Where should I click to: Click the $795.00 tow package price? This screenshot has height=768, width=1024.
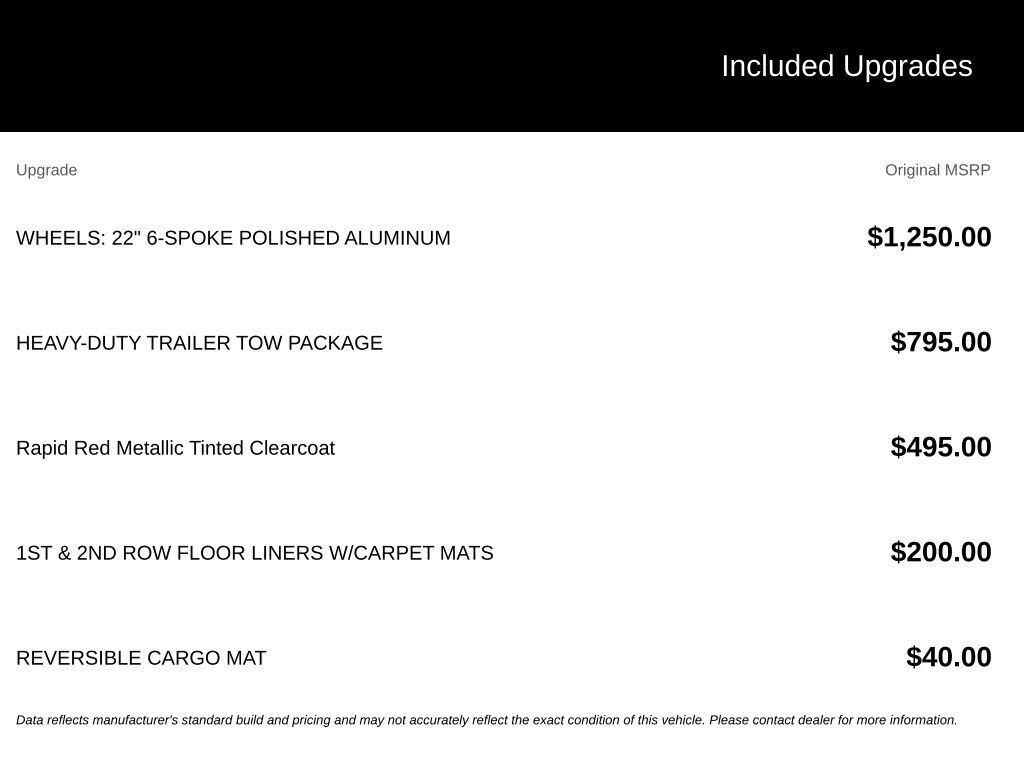tap(941, 342)
